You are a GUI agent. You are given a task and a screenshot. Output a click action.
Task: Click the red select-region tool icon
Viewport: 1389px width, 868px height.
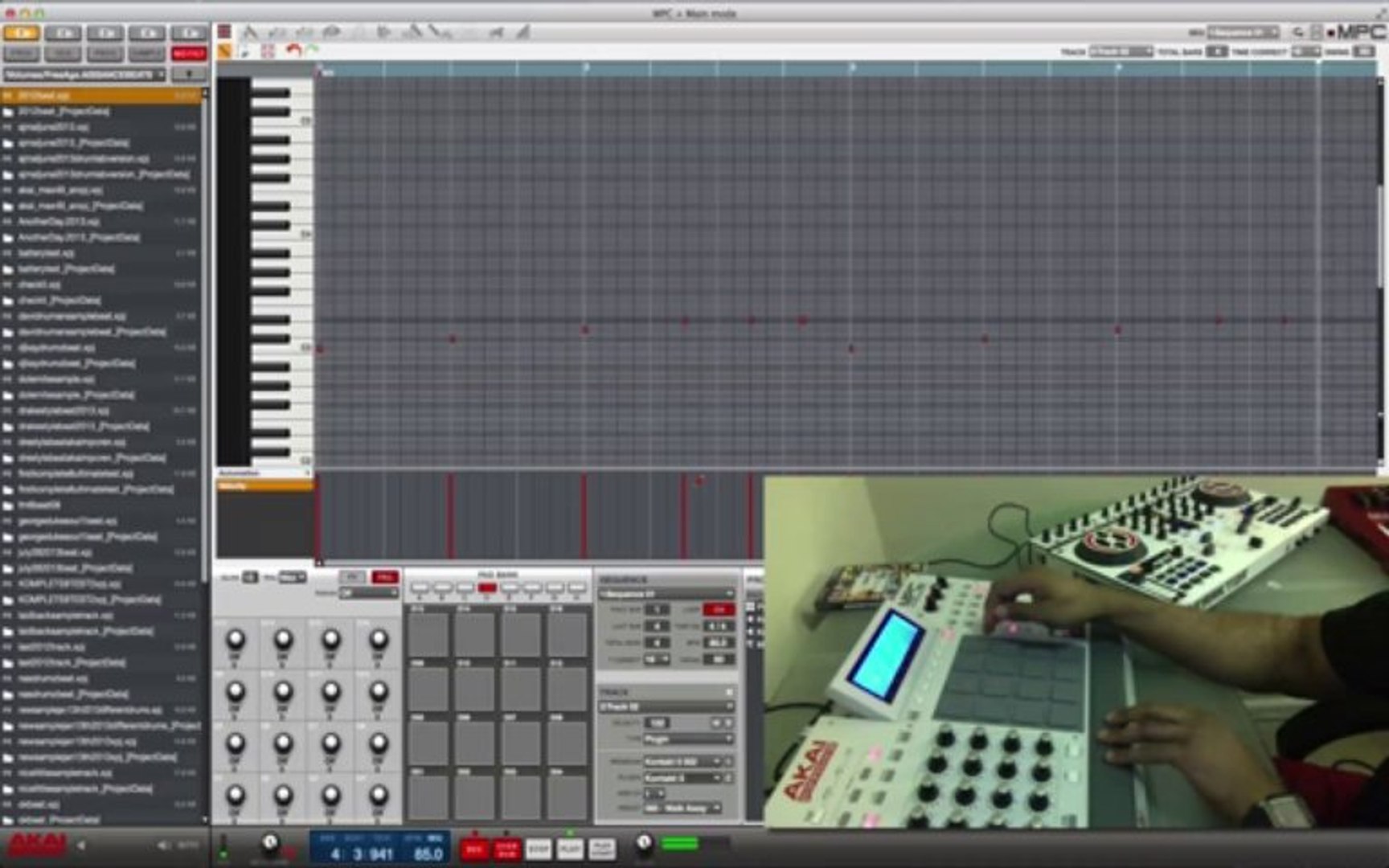268,51
